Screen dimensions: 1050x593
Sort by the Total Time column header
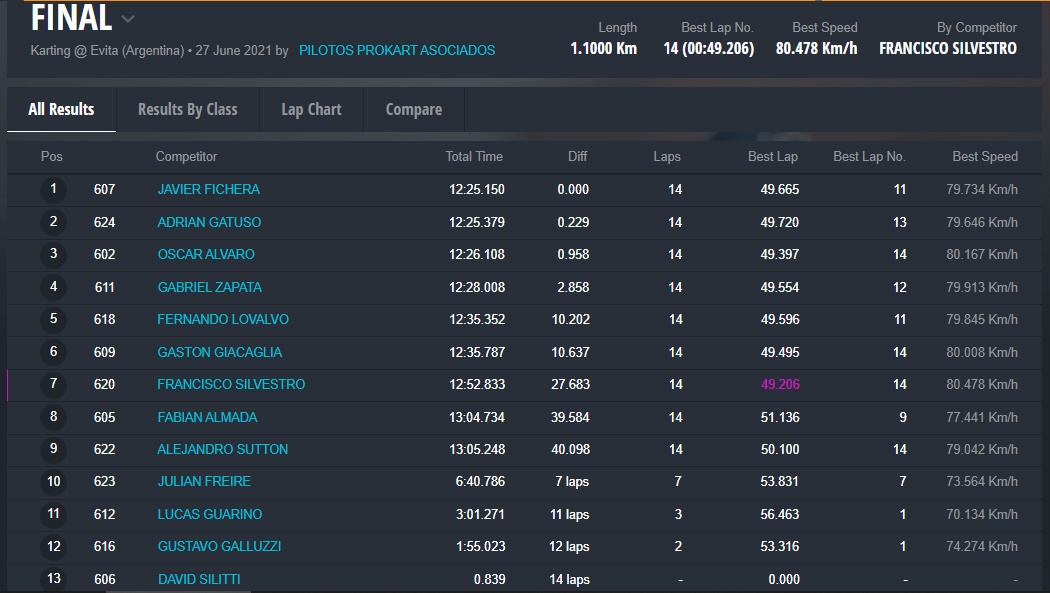[474, 156]
